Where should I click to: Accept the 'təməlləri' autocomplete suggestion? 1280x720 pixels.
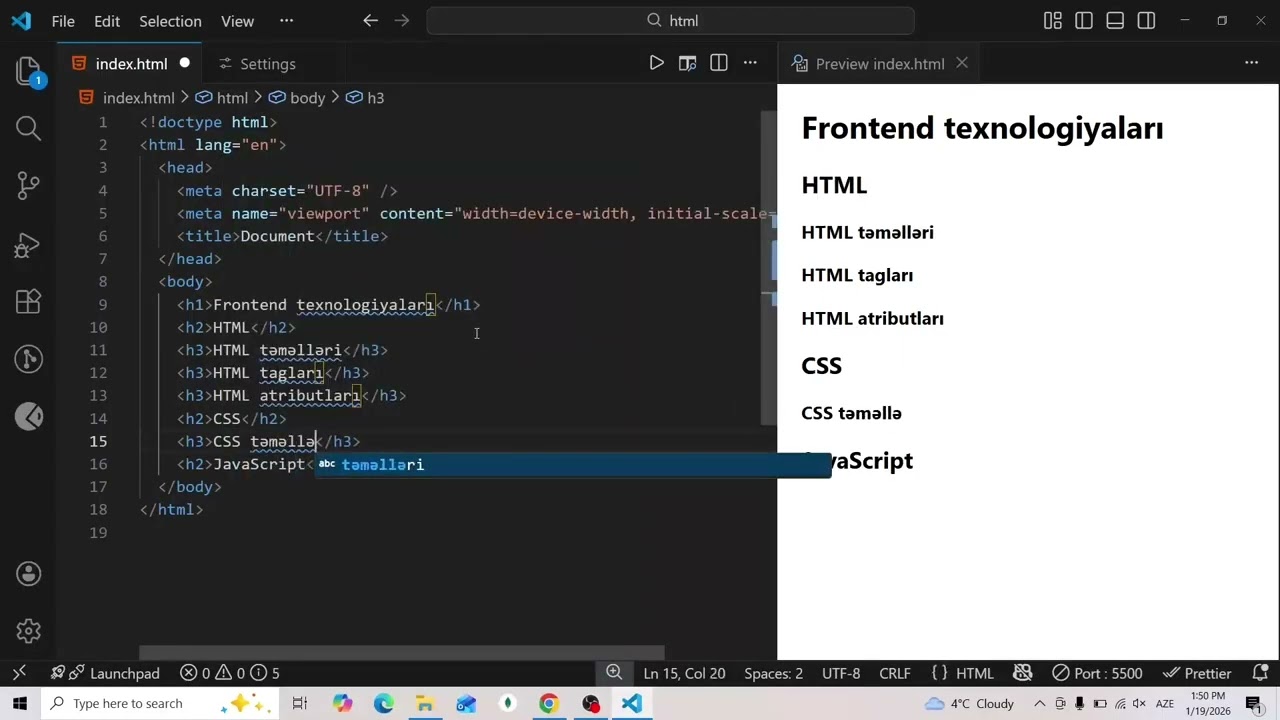coord(573,464)
